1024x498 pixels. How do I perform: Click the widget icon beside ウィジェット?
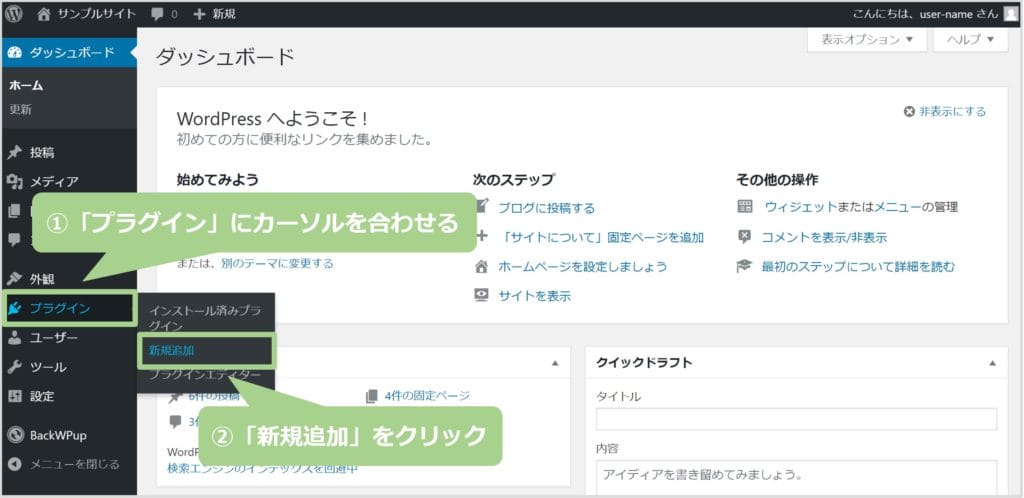tap(744, 207)
